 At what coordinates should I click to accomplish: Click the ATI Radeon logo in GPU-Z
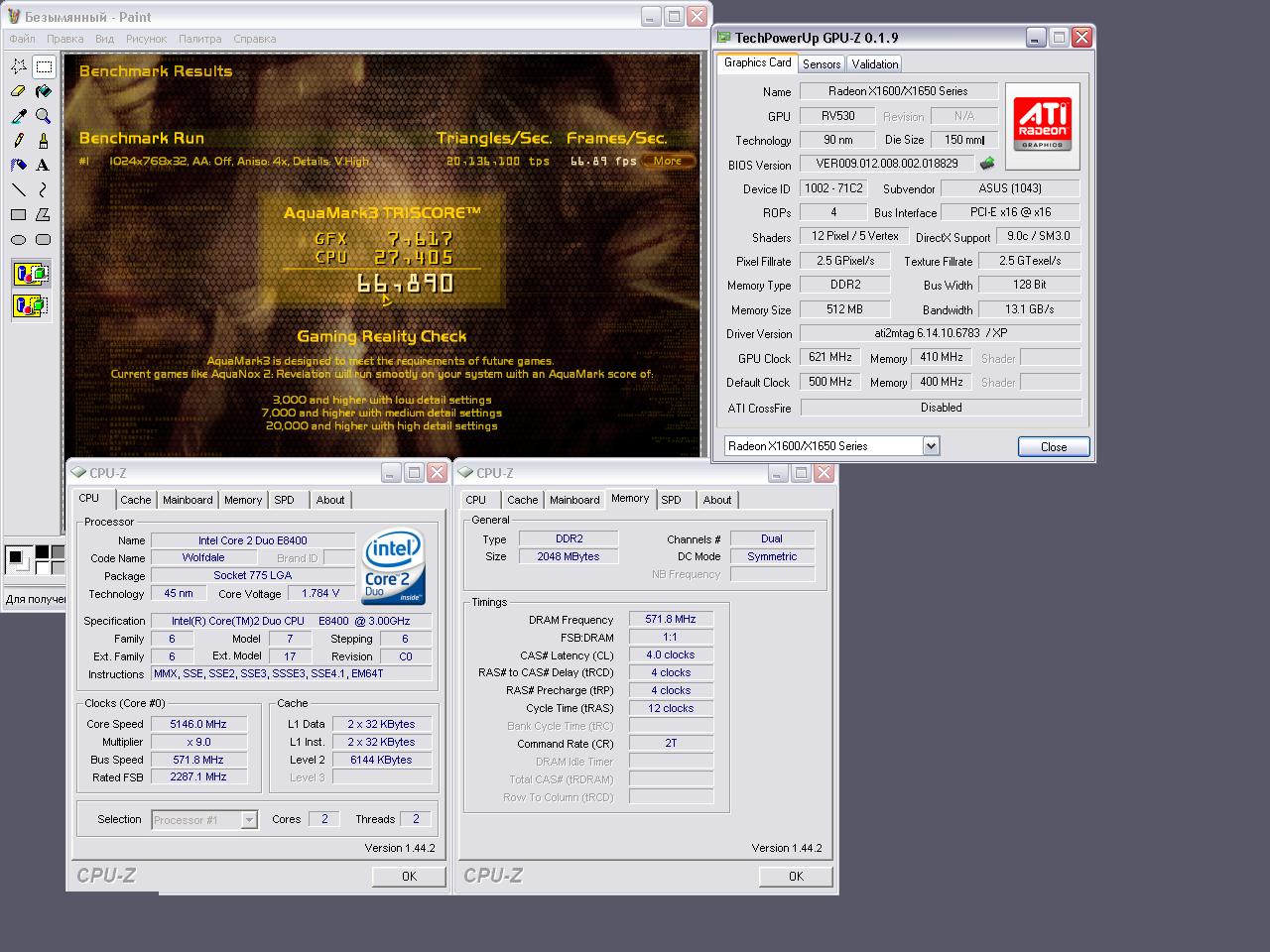coord(1043,124)
